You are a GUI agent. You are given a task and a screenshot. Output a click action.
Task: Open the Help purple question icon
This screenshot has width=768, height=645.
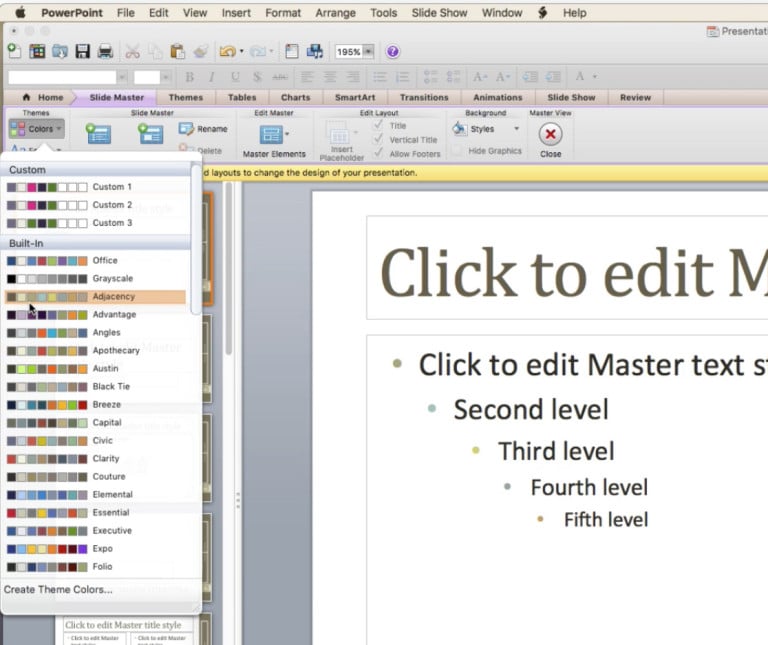pos(392,51)
